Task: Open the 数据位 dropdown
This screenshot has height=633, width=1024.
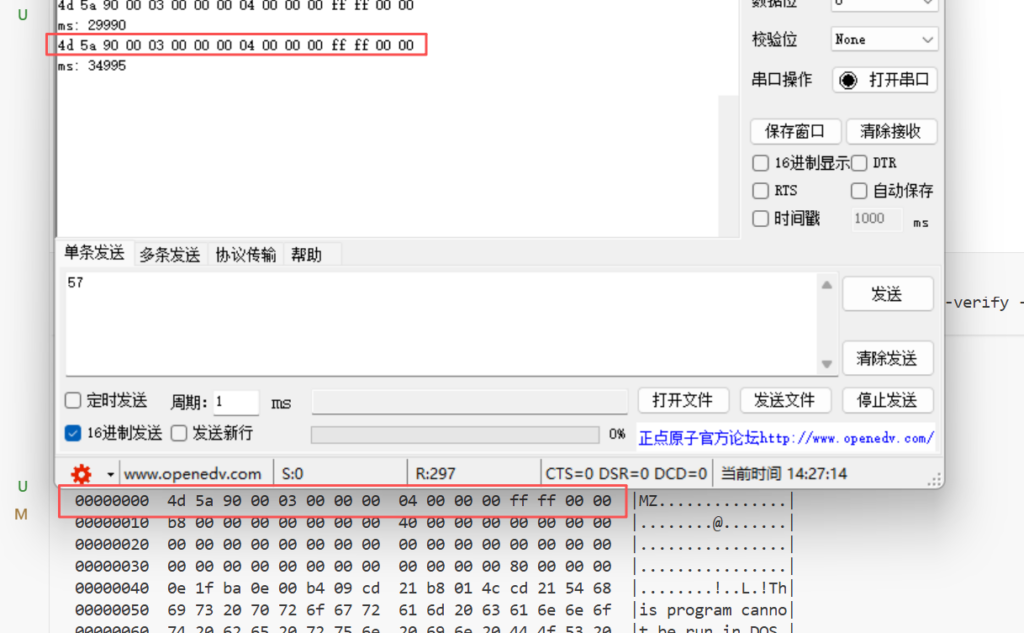Action: 884,3
